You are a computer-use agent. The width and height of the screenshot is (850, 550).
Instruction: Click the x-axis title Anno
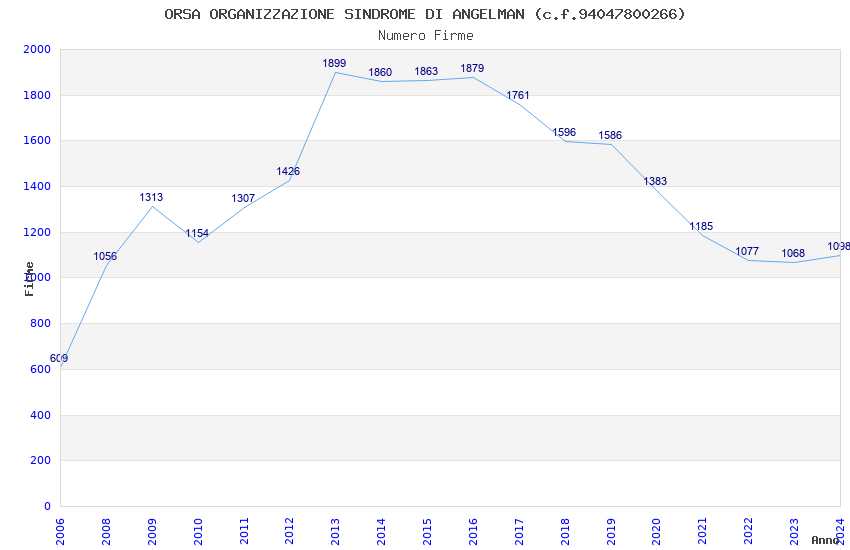[825, 540]
